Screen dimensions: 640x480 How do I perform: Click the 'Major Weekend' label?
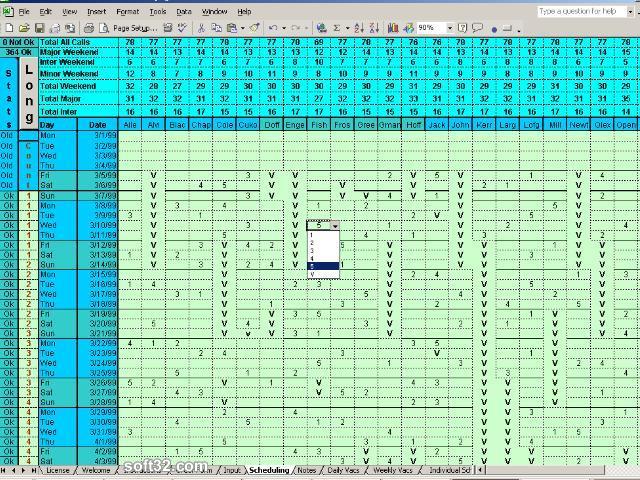(69, 52)
